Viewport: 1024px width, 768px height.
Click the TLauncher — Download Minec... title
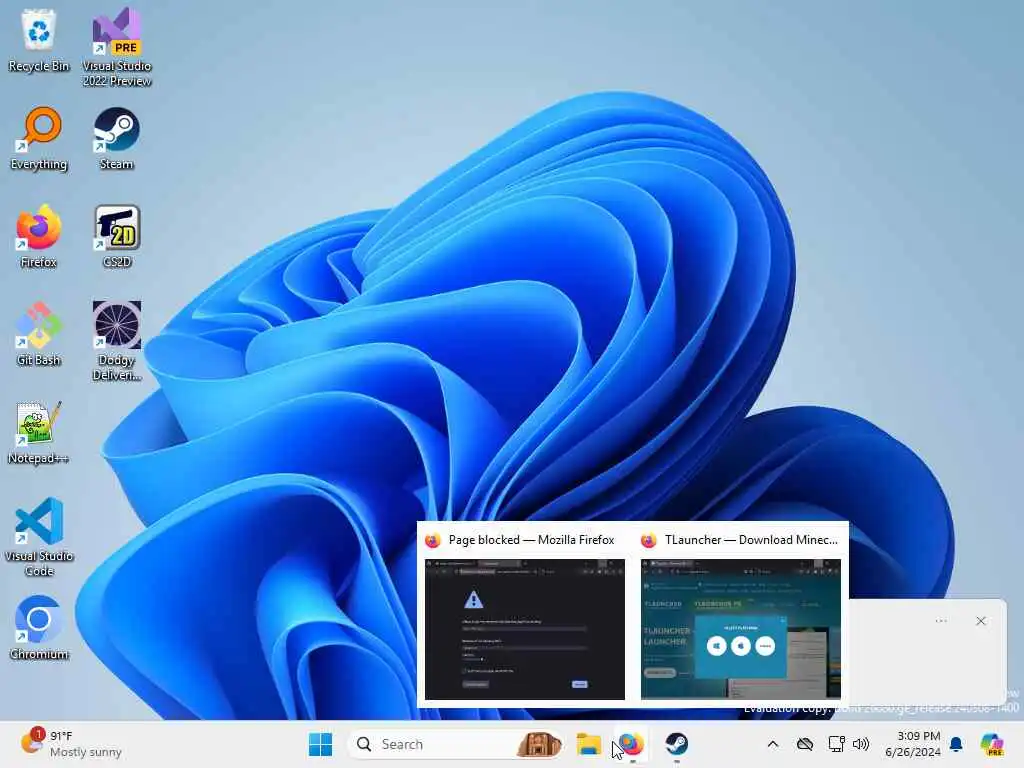[751, 540]
